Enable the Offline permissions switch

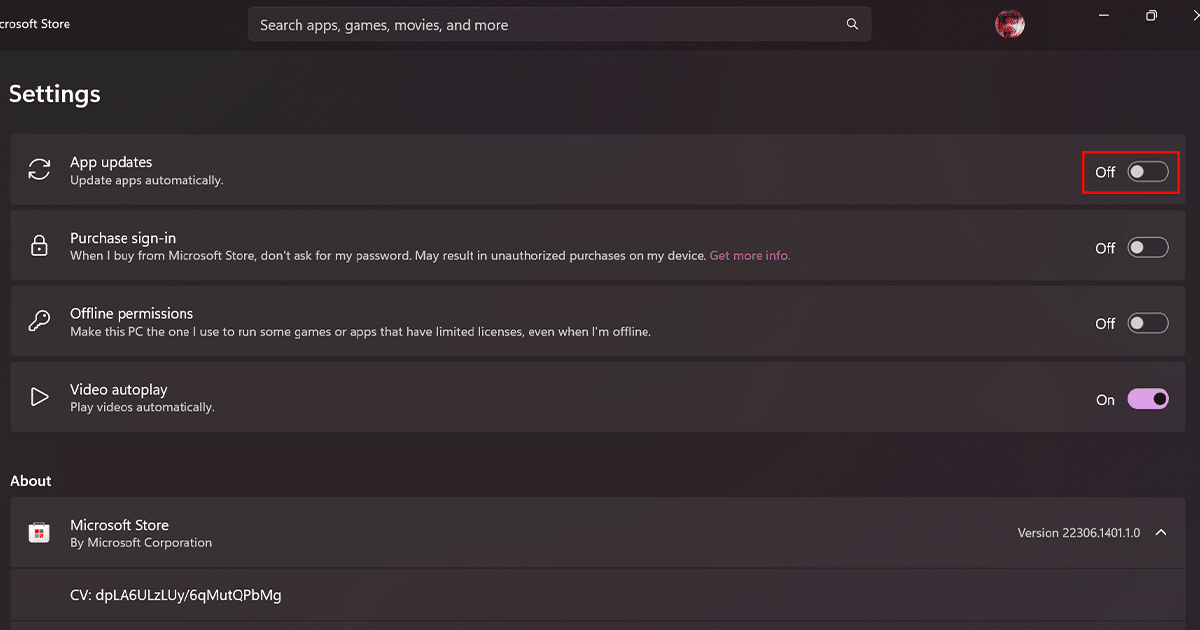[x=1147, y=323]
